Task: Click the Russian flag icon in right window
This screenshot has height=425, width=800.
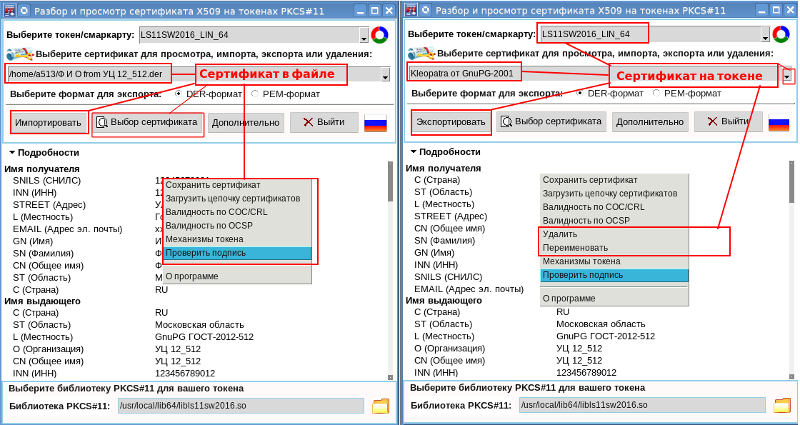Action: [x=774, y=123]
